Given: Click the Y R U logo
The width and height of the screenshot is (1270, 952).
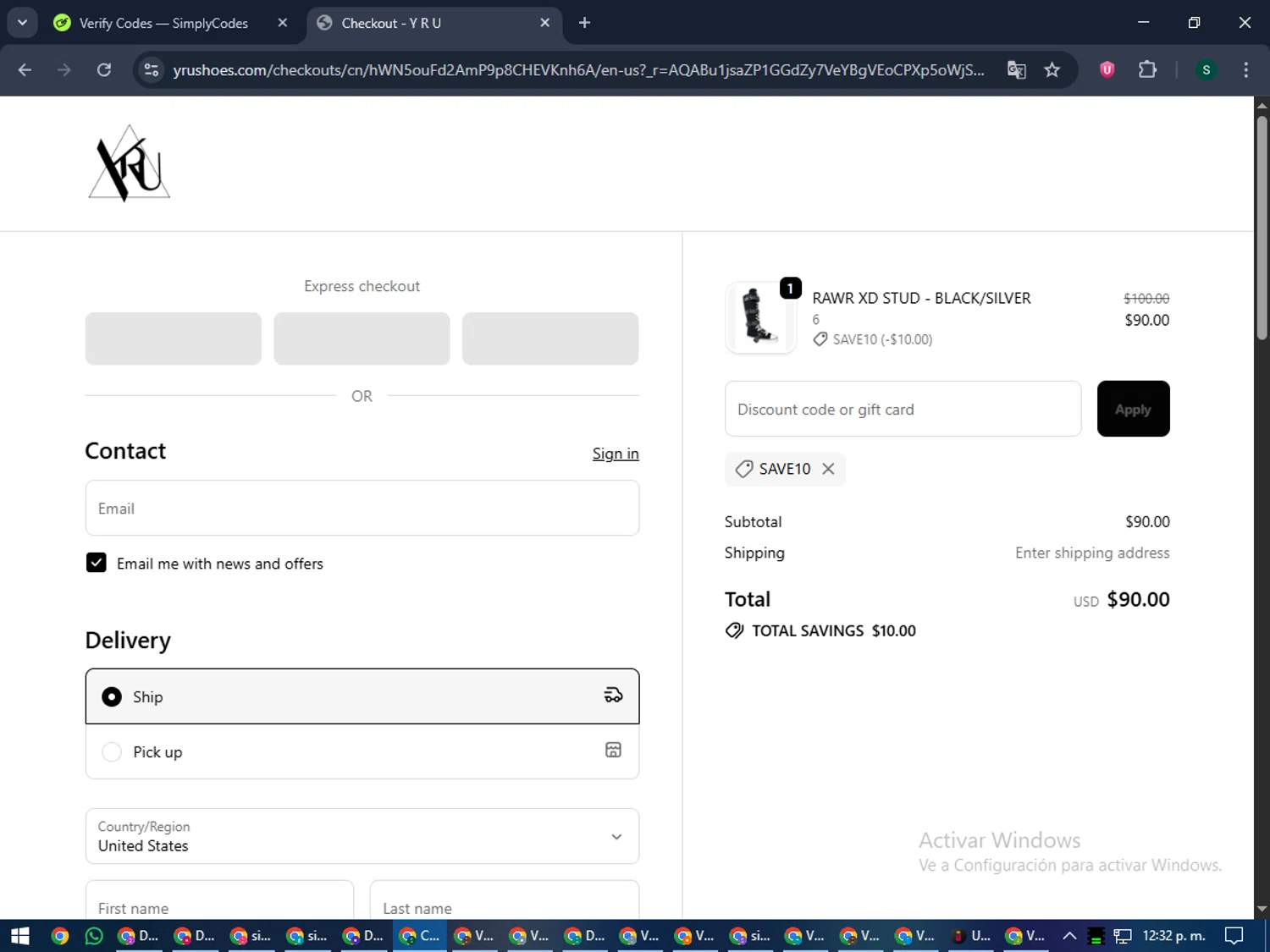Looking at the screenshot, I should [x=130, y=163].
